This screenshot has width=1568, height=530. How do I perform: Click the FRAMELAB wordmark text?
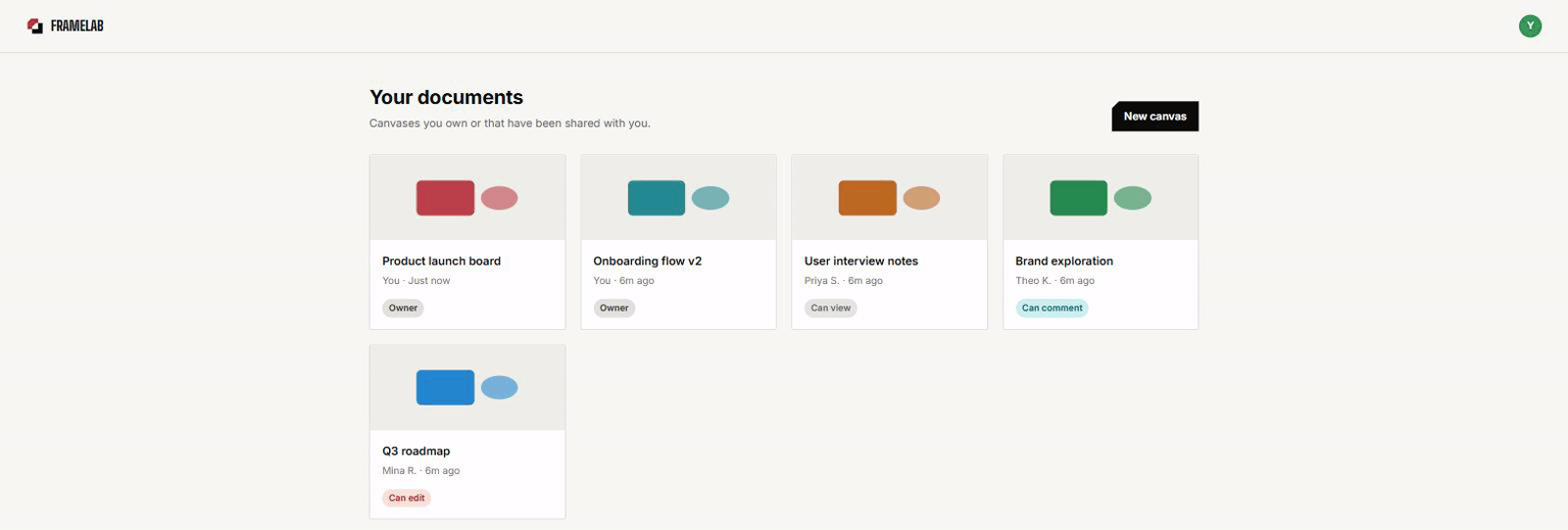[77, 26]
